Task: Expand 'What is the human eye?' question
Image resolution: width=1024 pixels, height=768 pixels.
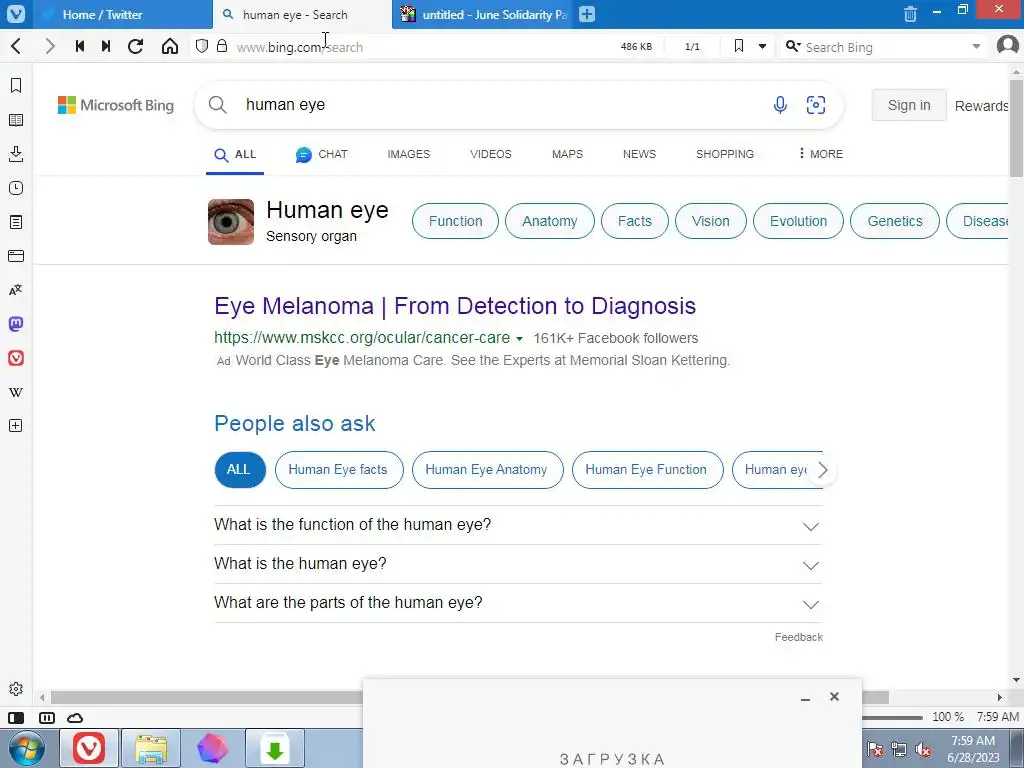Action: tap(518, 564)
